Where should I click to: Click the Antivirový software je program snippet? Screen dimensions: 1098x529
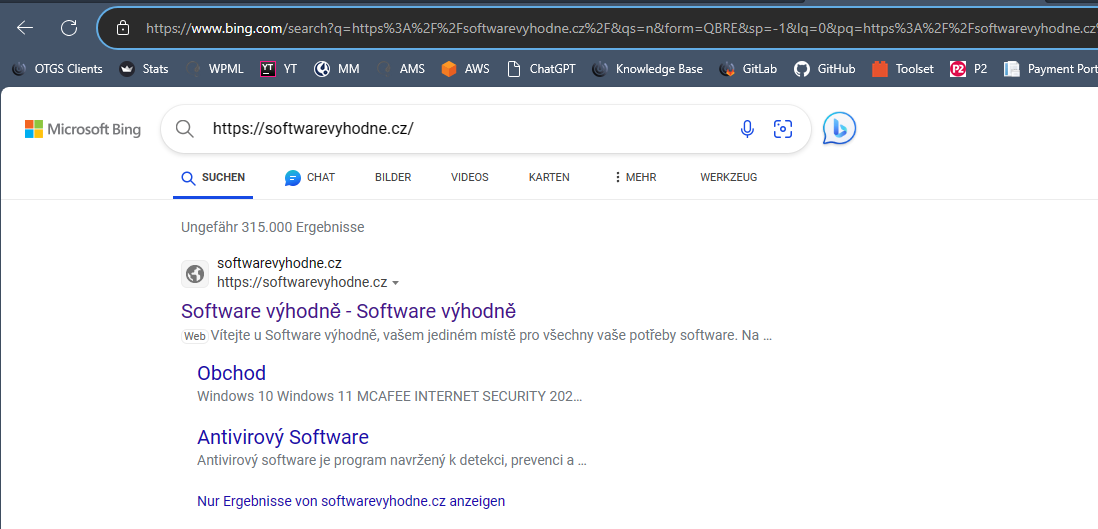point(391,460)
